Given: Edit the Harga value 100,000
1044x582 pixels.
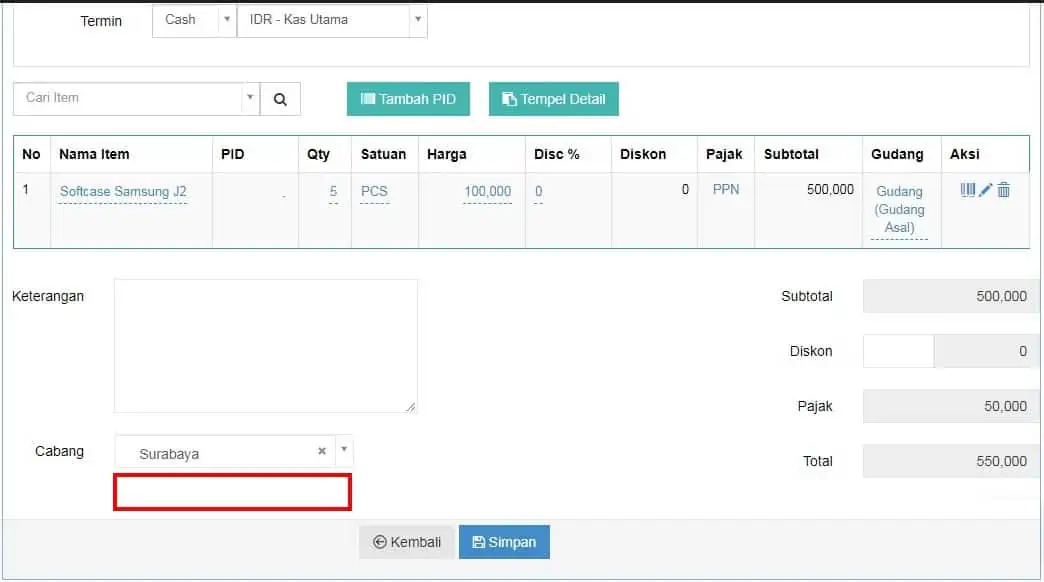Looking at the screenshot, I should (487, 192).
